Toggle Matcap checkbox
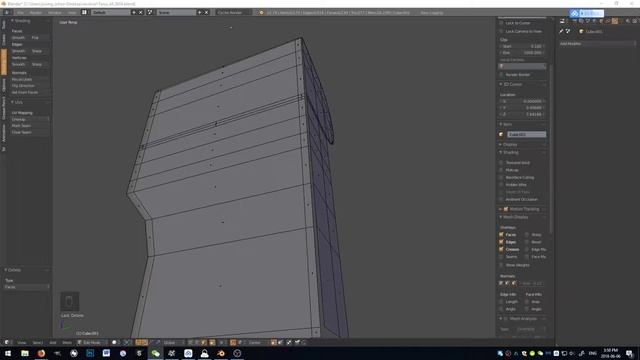Image resolution: width=640 pixels, height=360 pixels. pyautogui.click(x=501, y=170)
